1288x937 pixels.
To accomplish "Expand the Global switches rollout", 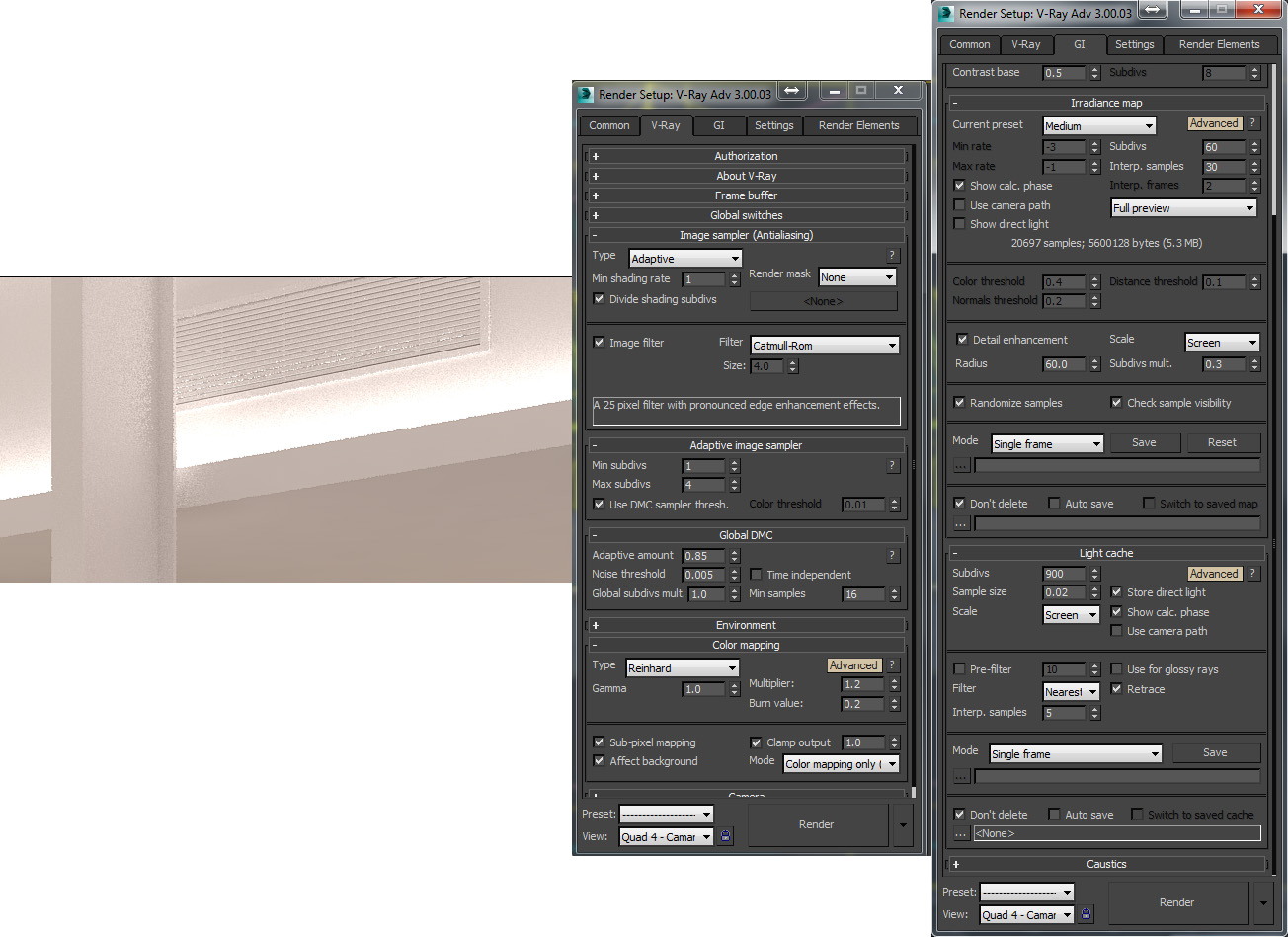I will 746,215.
